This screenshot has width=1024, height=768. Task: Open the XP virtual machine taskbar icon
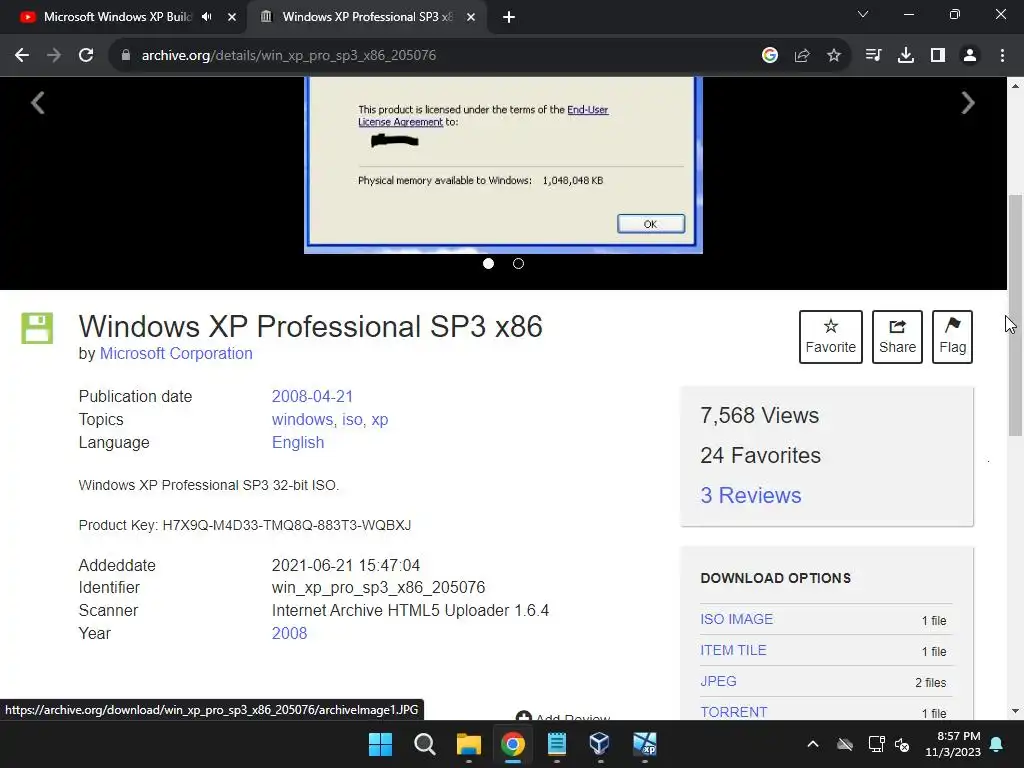(x=645, y=744)
